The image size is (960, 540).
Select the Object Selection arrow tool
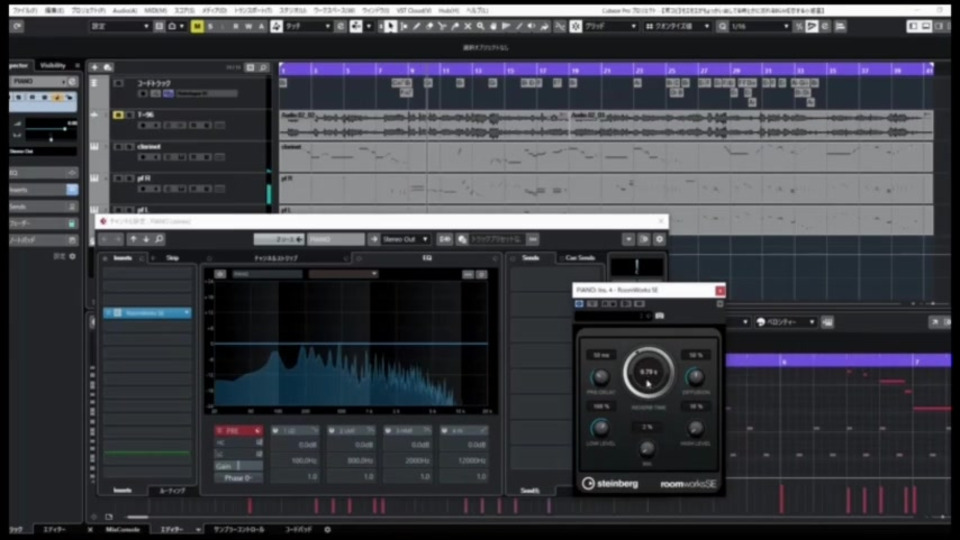[x=390, y=26]
